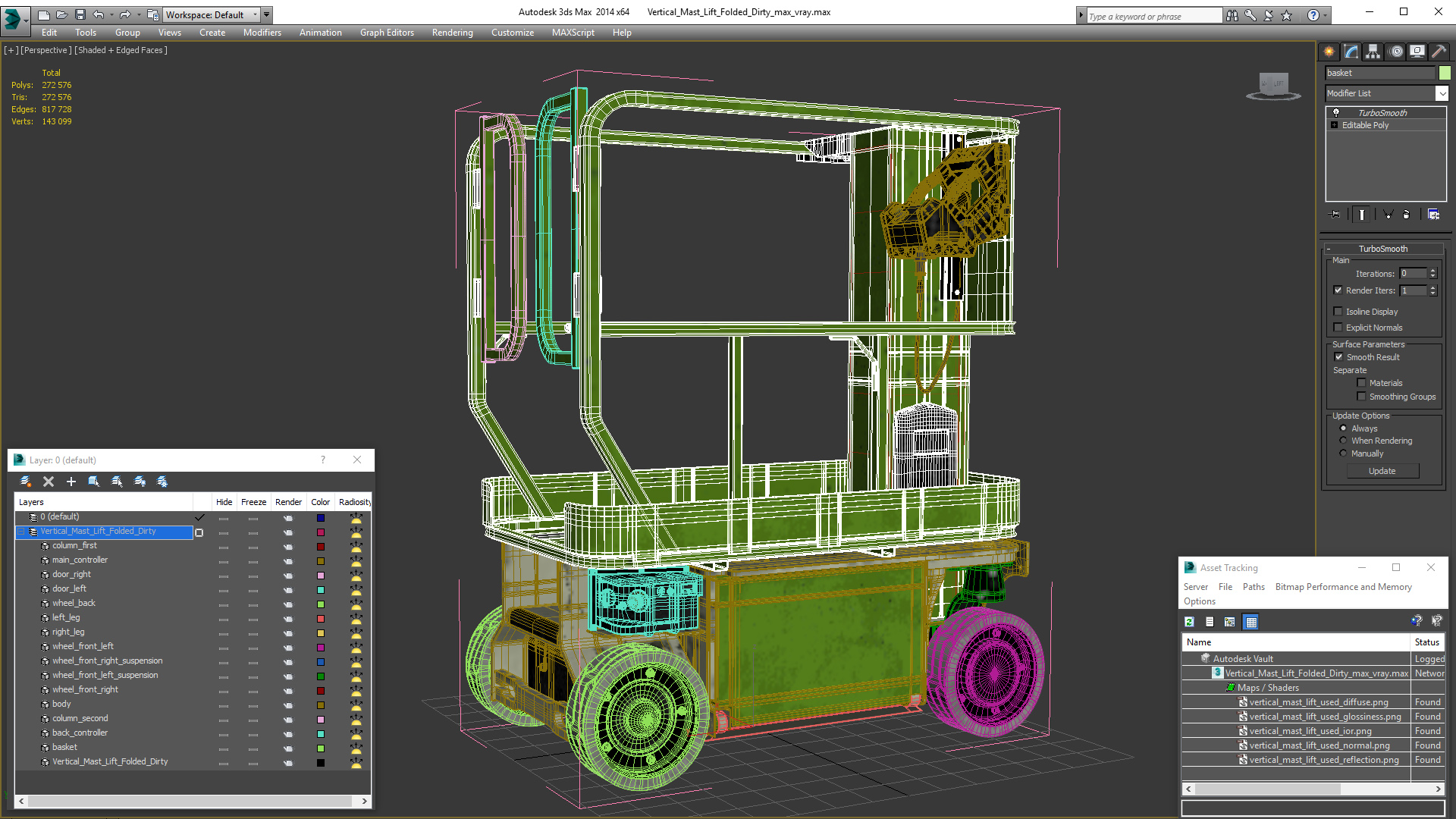Open the Graph Editors menu
Screen dimensions: 1456x819
click(387, 33)
